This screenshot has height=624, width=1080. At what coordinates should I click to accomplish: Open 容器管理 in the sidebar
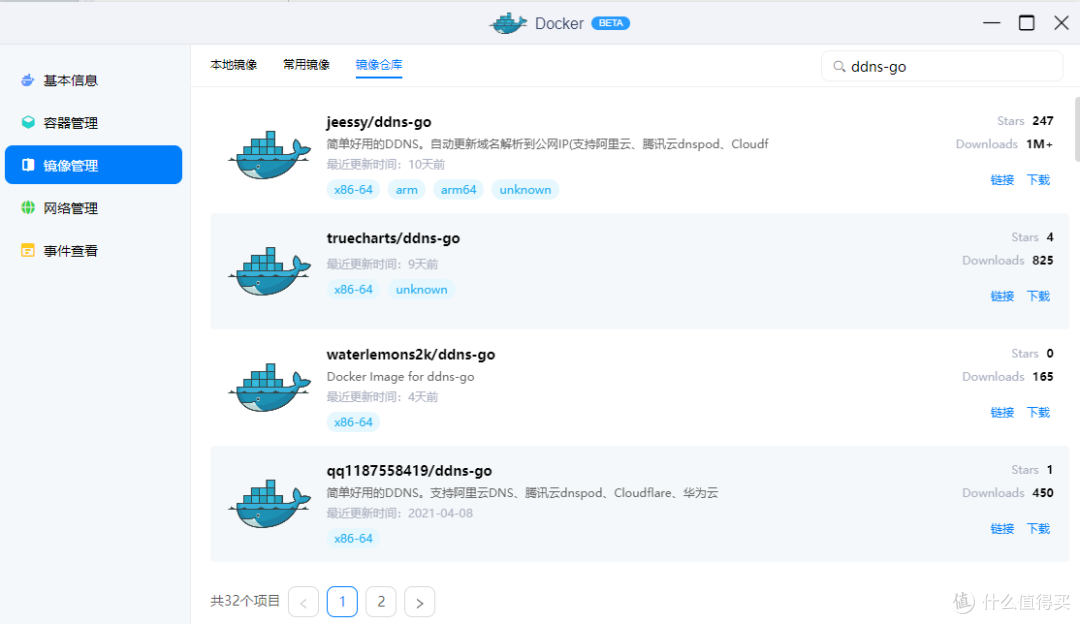click(94, 123)
